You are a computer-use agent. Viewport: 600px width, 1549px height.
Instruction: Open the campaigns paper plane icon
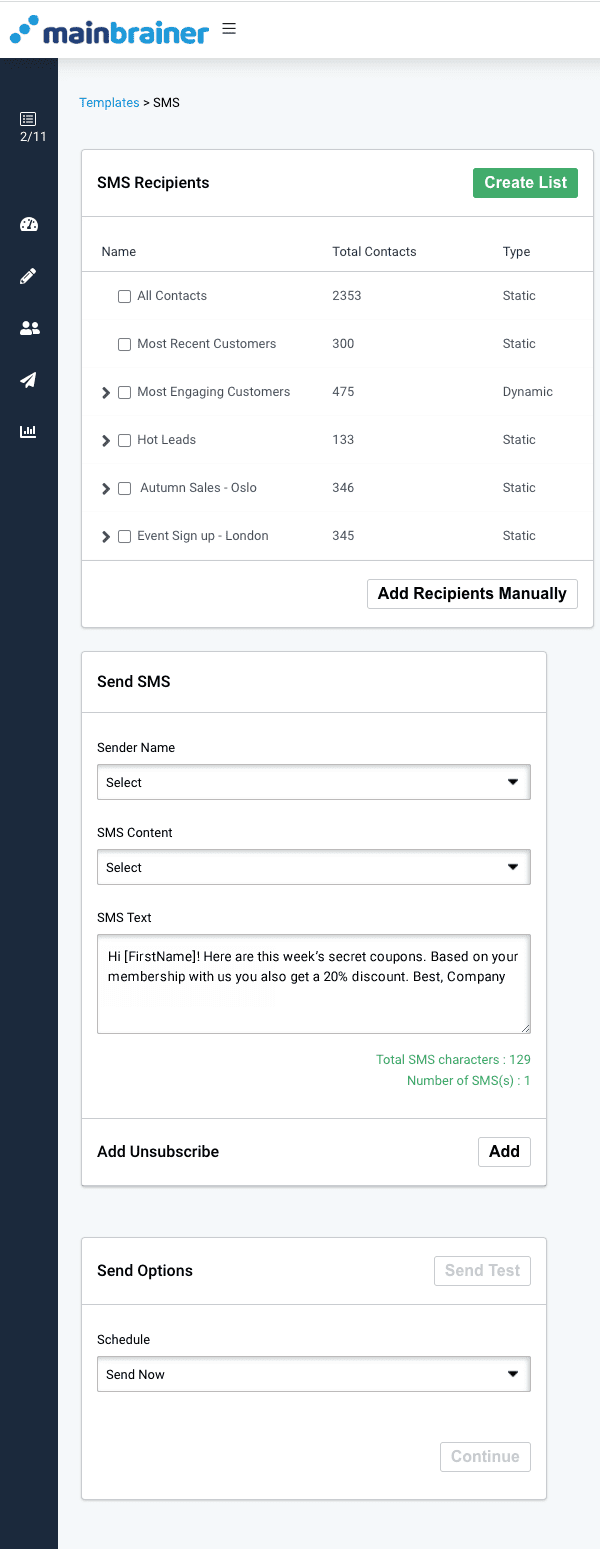coord(29,380)
